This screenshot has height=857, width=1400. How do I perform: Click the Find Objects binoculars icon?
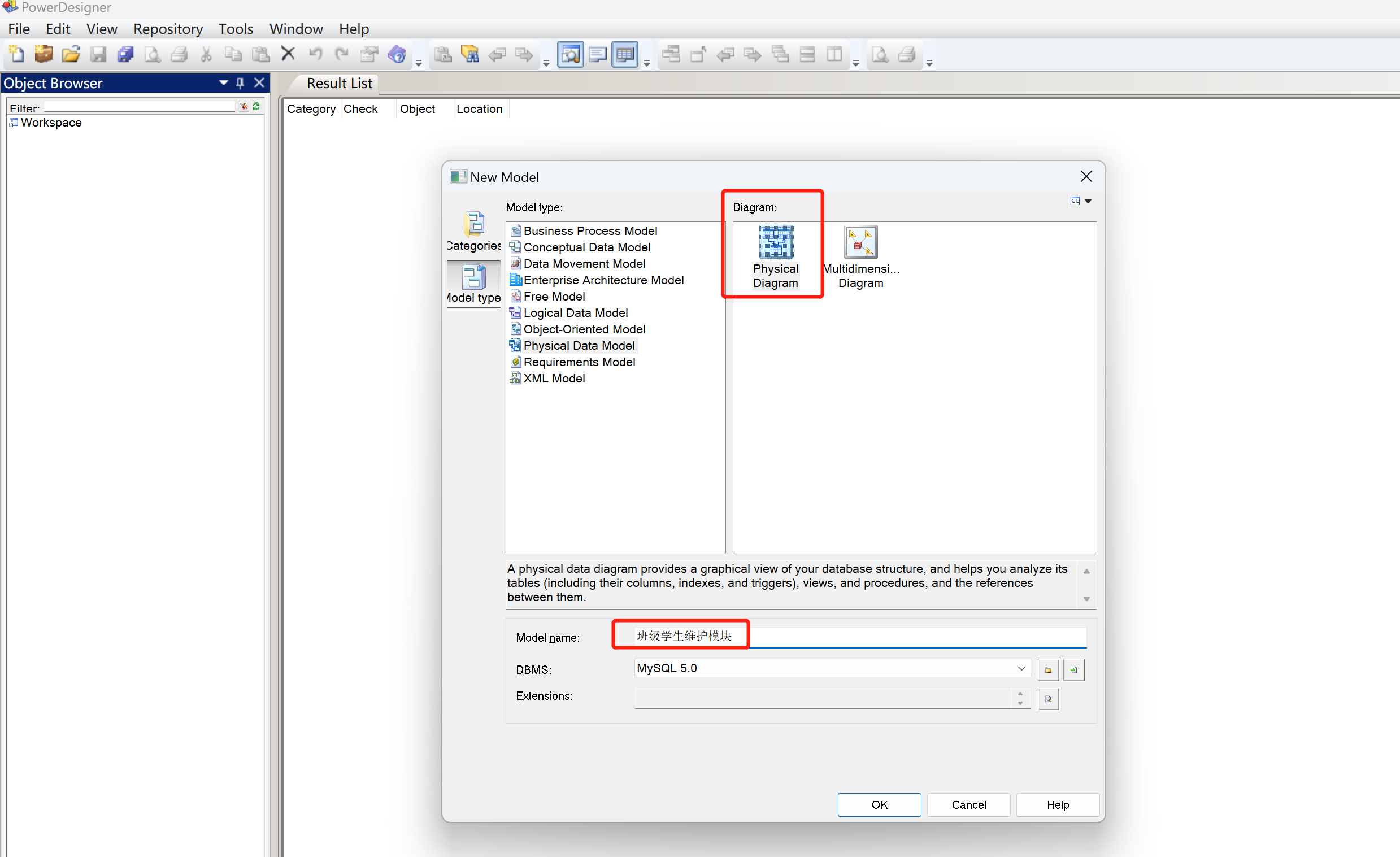coord(470,55)
